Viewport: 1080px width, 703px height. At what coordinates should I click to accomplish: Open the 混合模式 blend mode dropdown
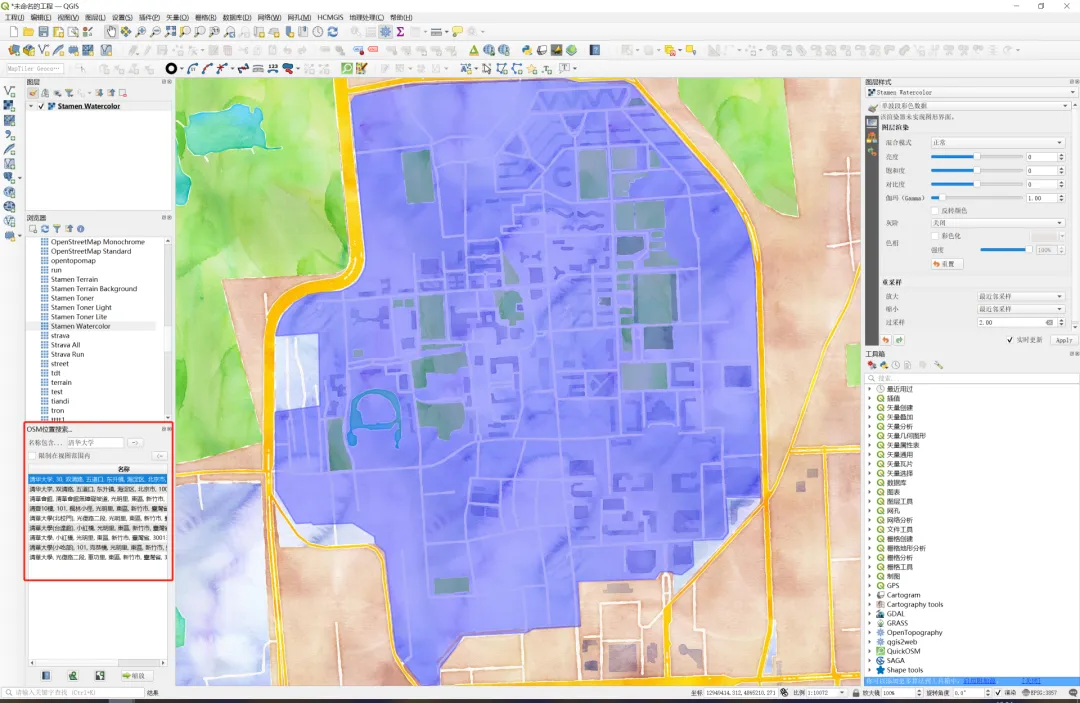tap(997, 143)
